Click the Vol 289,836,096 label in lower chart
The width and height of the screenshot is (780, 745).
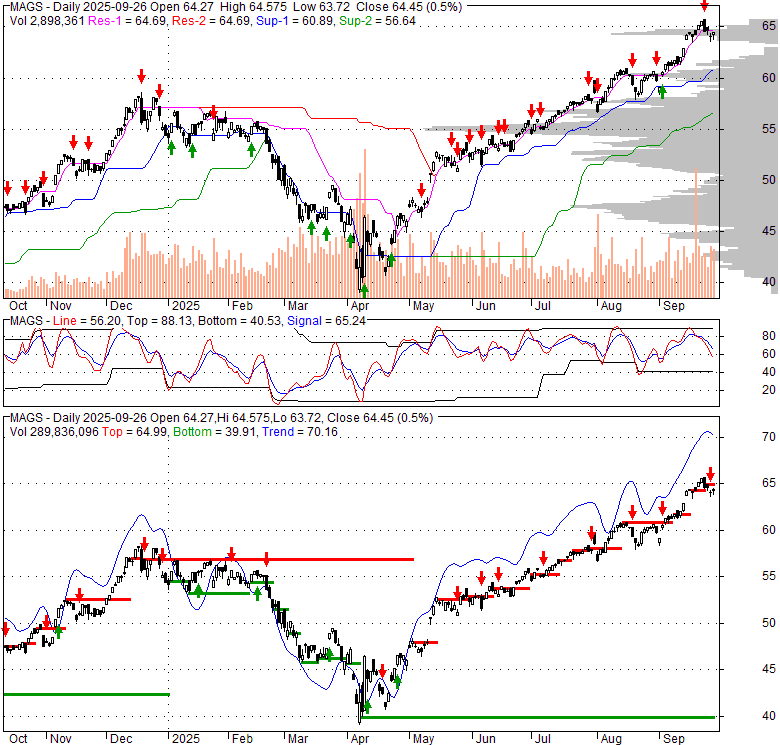pyautogui.click(x=54, y=432)
